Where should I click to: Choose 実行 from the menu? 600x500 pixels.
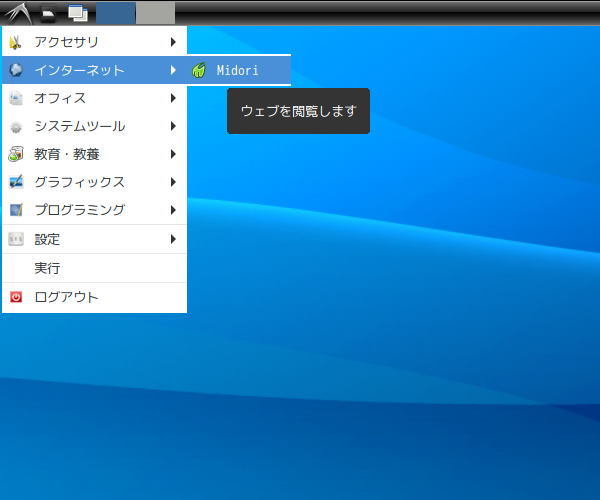(x=95, y=268)
